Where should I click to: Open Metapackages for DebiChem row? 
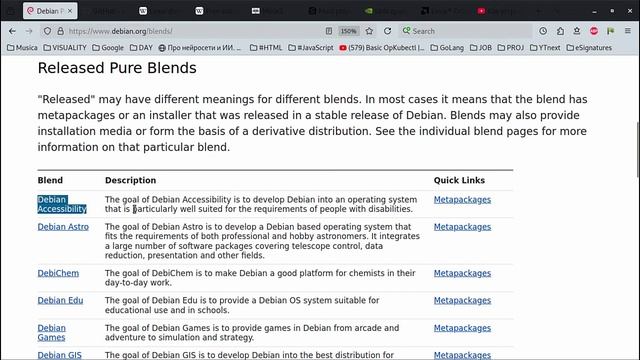point(462,273)
